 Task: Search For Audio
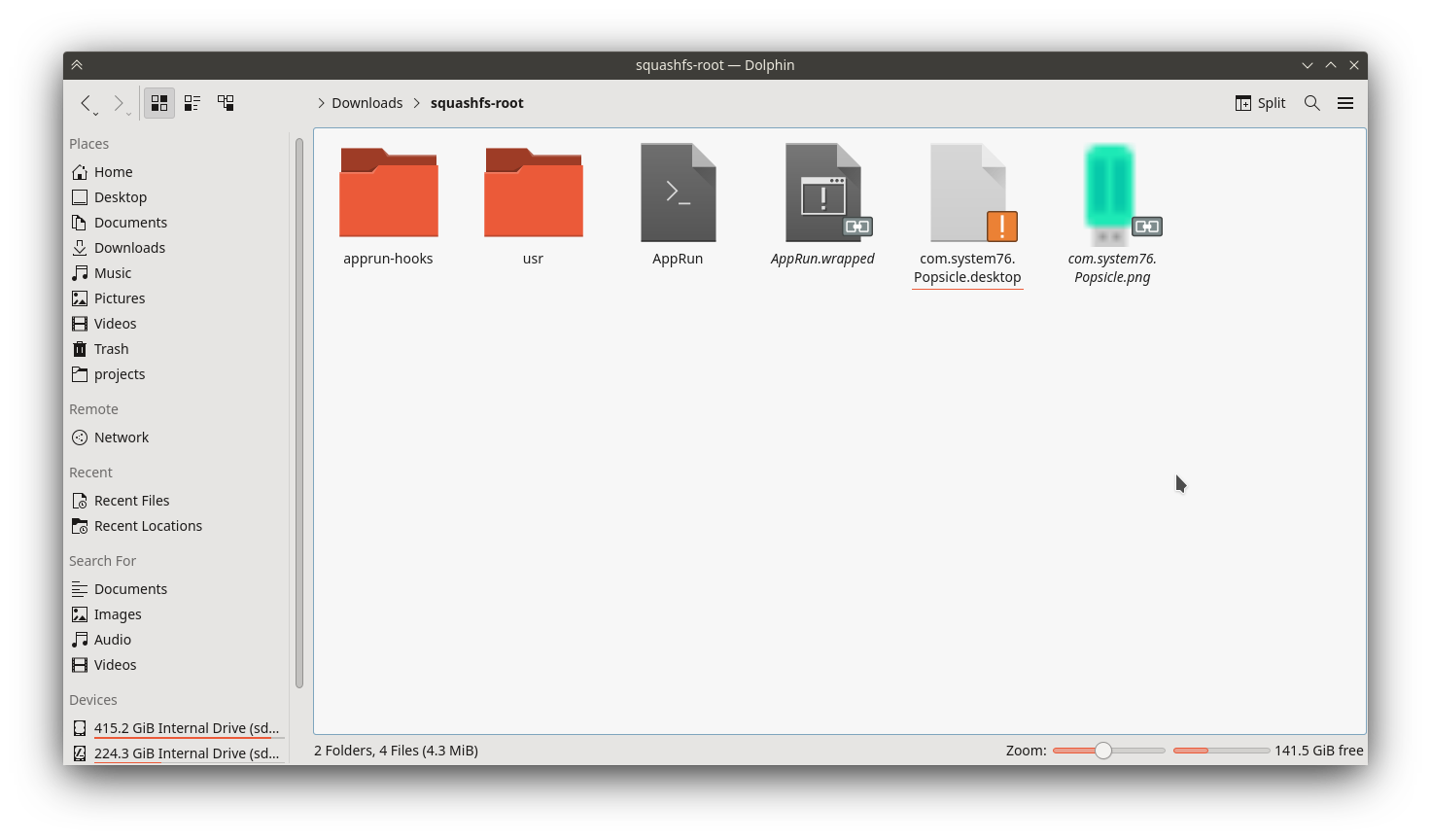pyautogui.click(x=178, y=640)
